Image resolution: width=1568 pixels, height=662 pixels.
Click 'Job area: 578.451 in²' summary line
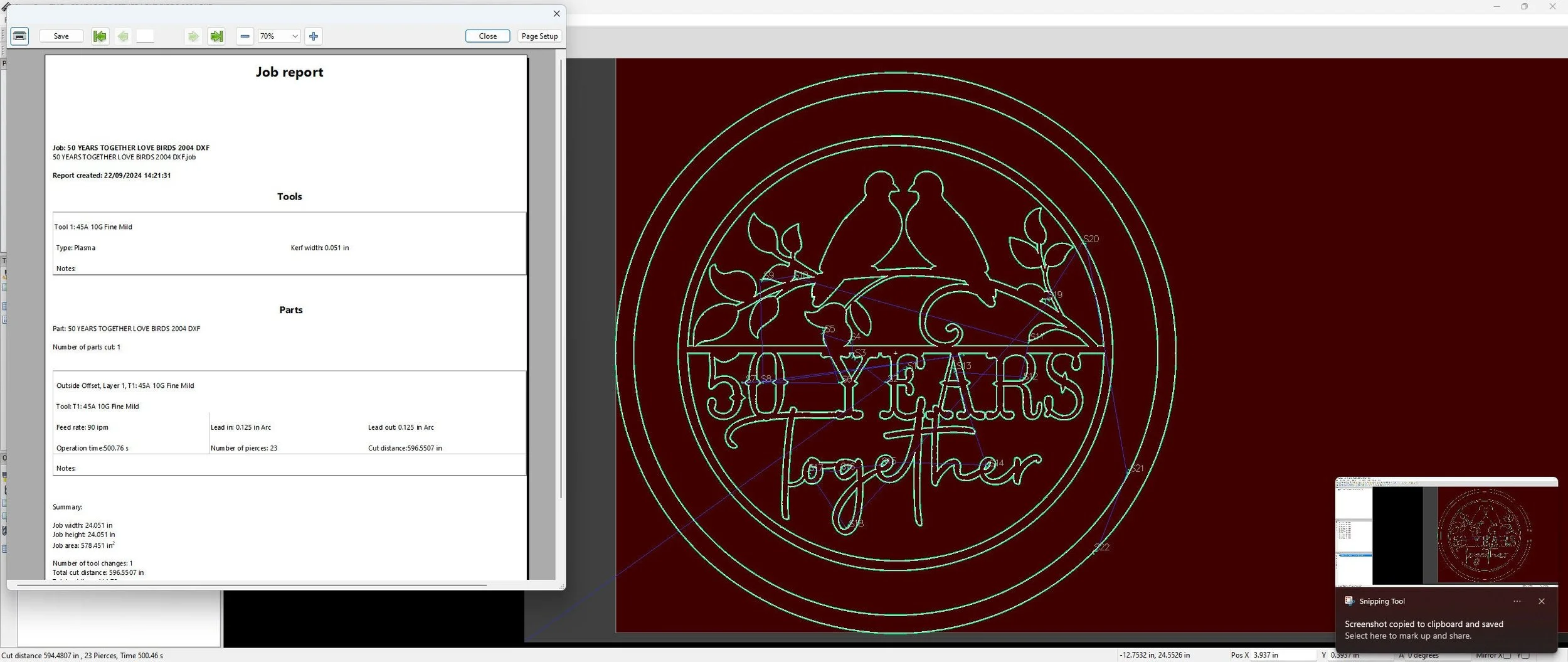tap(83, 545)
